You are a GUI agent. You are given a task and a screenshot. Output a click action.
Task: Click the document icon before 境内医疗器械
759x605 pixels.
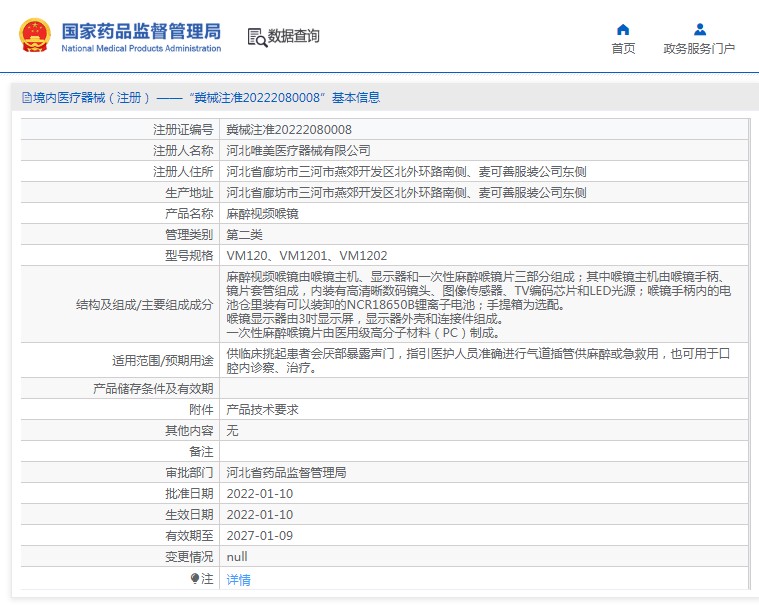coord(26,98)
